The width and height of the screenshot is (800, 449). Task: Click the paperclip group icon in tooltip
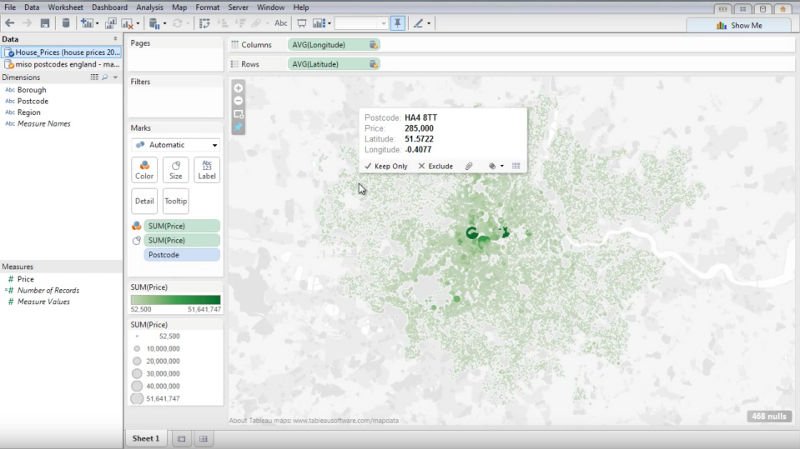tap(468, 166)
